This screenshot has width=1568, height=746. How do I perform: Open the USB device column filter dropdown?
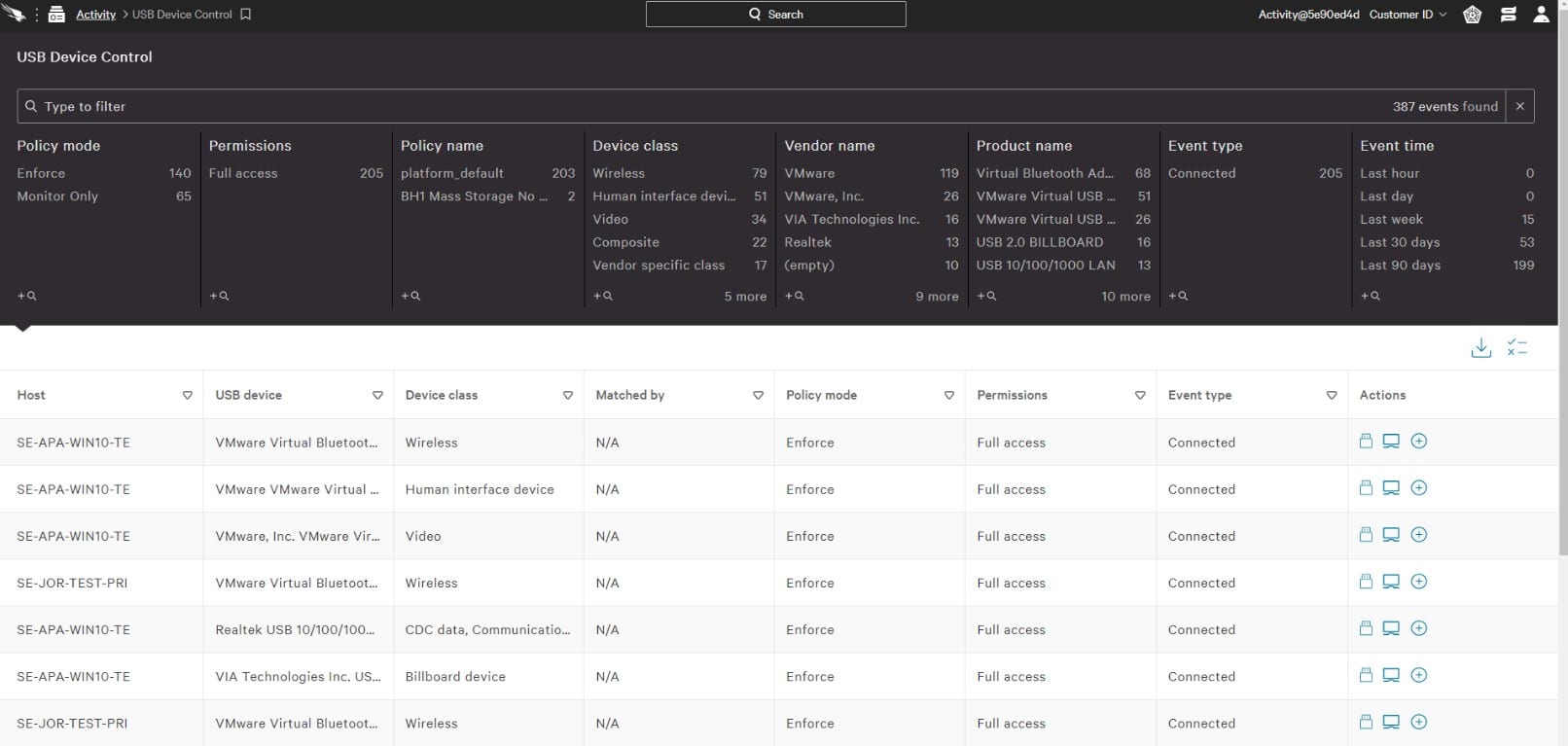pos(377,395)
